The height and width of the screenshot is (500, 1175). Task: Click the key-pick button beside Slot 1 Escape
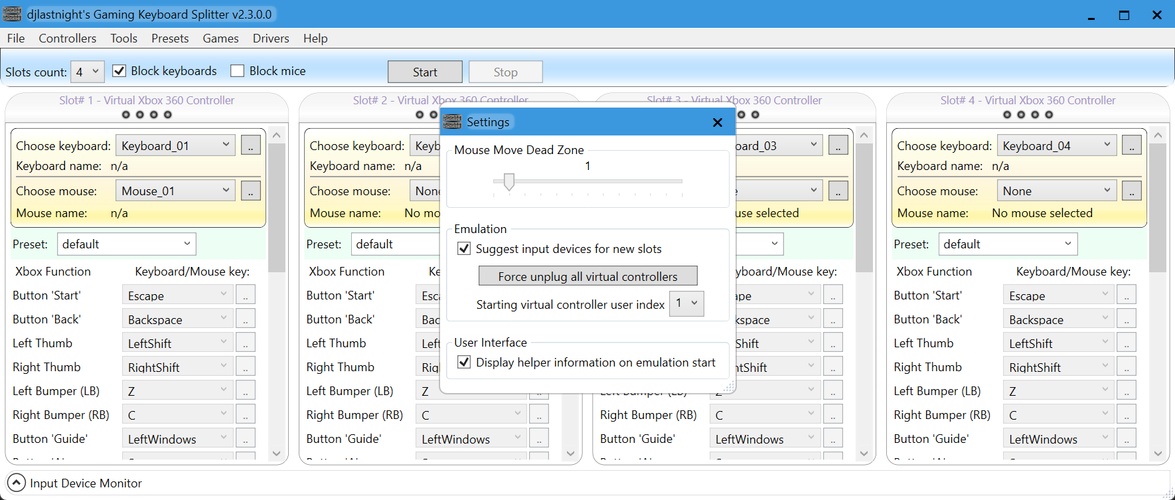(245, 295)
